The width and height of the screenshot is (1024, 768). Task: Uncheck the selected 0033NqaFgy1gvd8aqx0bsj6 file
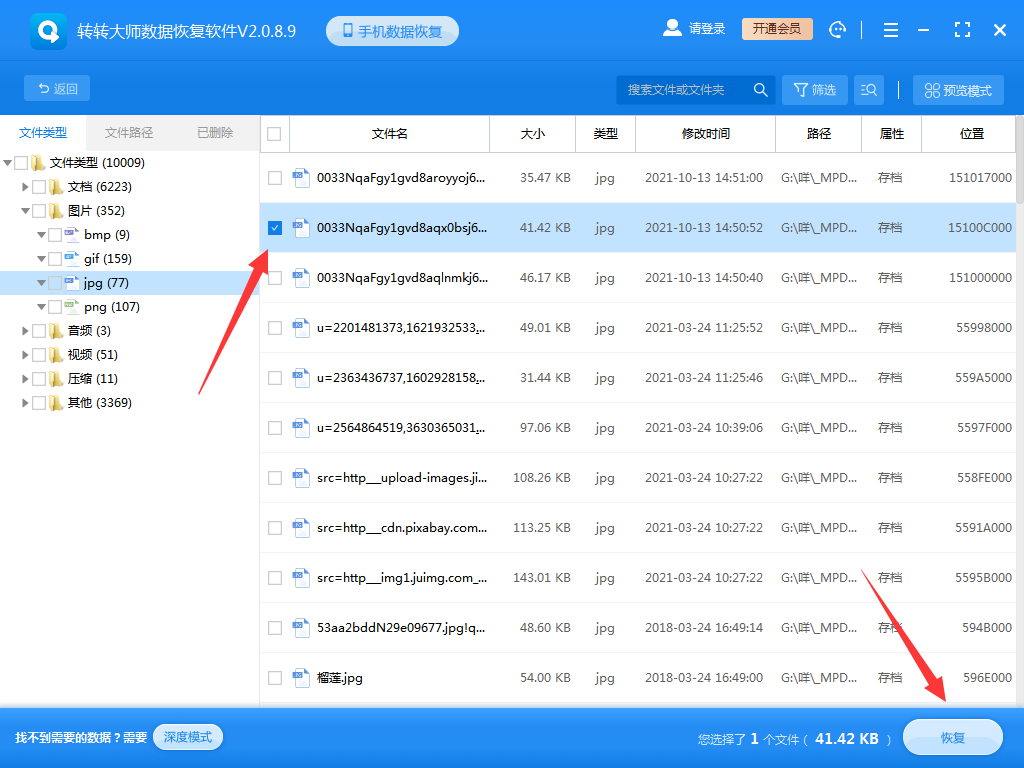click(x=274, y=228)
